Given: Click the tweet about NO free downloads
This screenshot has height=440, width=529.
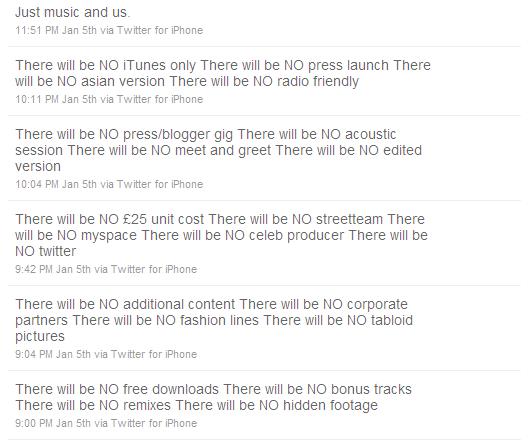Looking at the screenshot, I should tap(213, 397).
